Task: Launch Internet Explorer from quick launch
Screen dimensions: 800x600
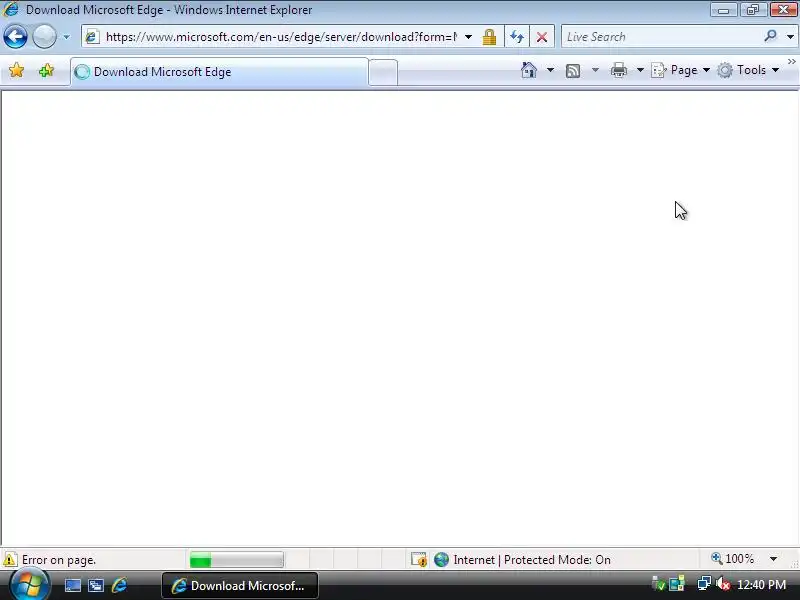Action: point(119,585)
